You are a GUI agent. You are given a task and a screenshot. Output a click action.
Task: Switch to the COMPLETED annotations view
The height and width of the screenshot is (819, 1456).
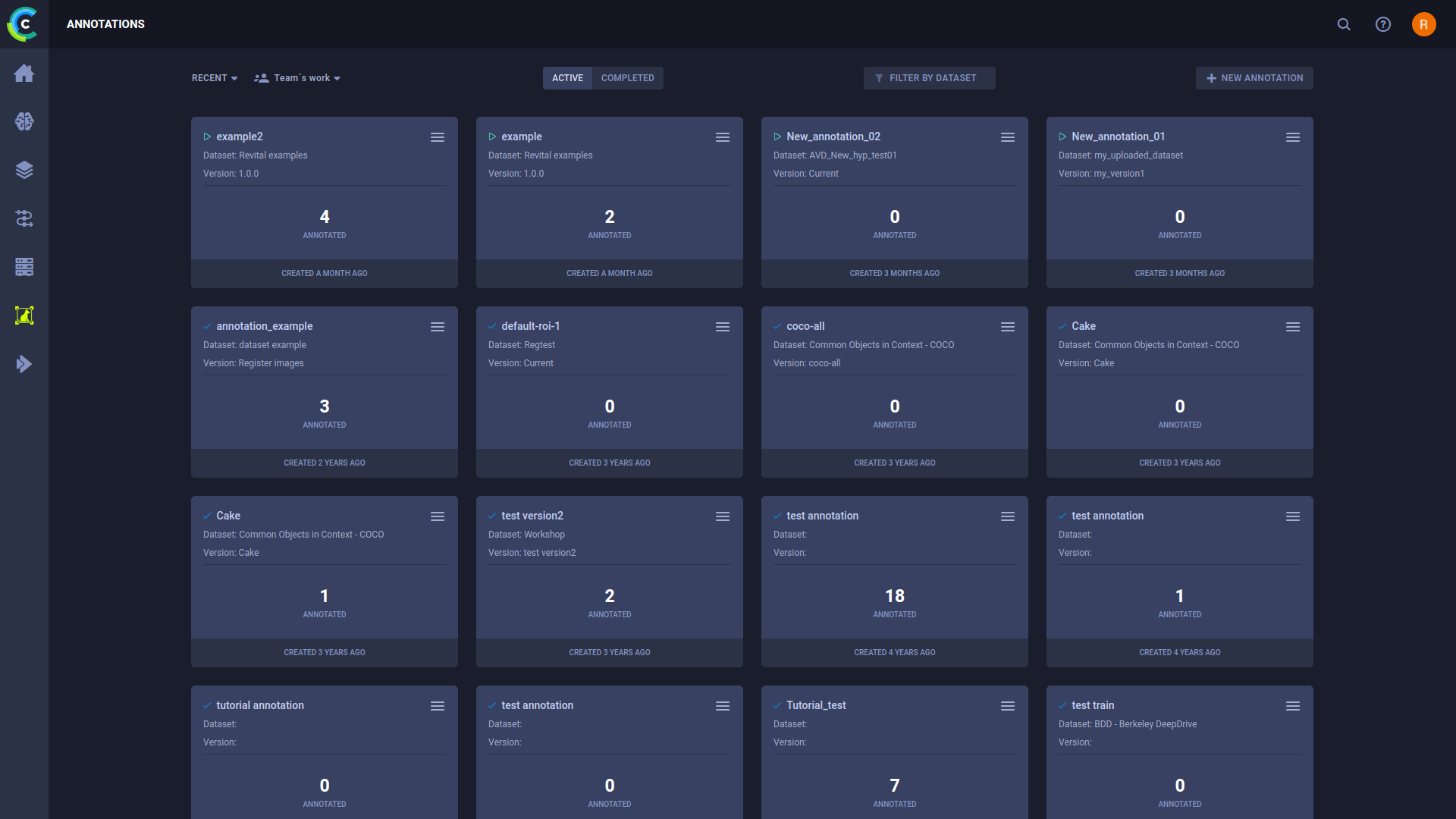click(627, 78)
